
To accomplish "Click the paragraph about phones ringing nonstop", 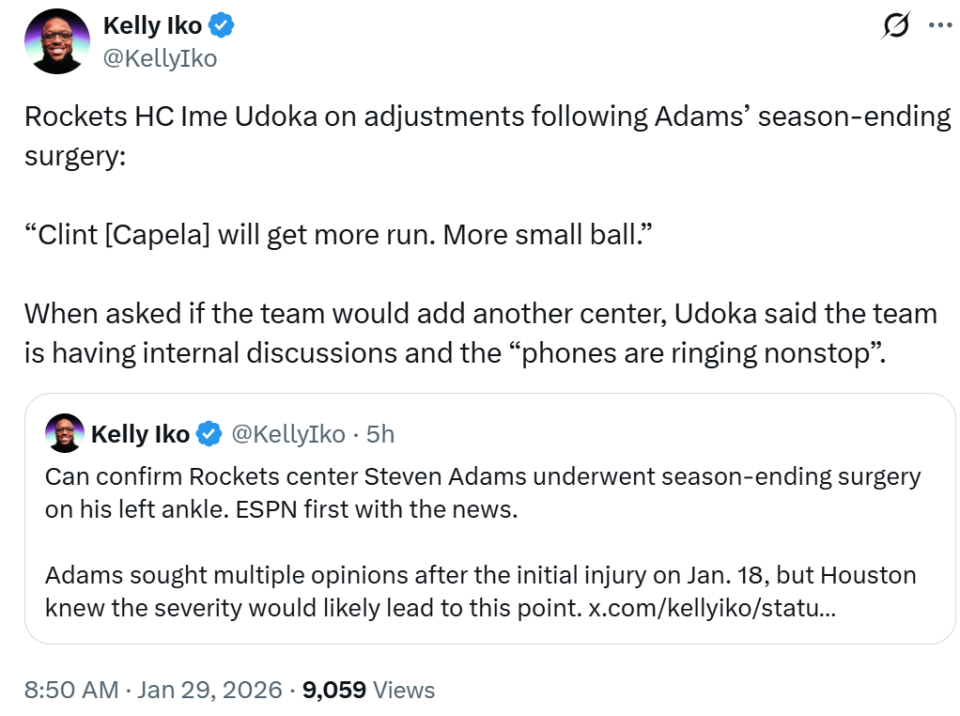I will 480,334.
